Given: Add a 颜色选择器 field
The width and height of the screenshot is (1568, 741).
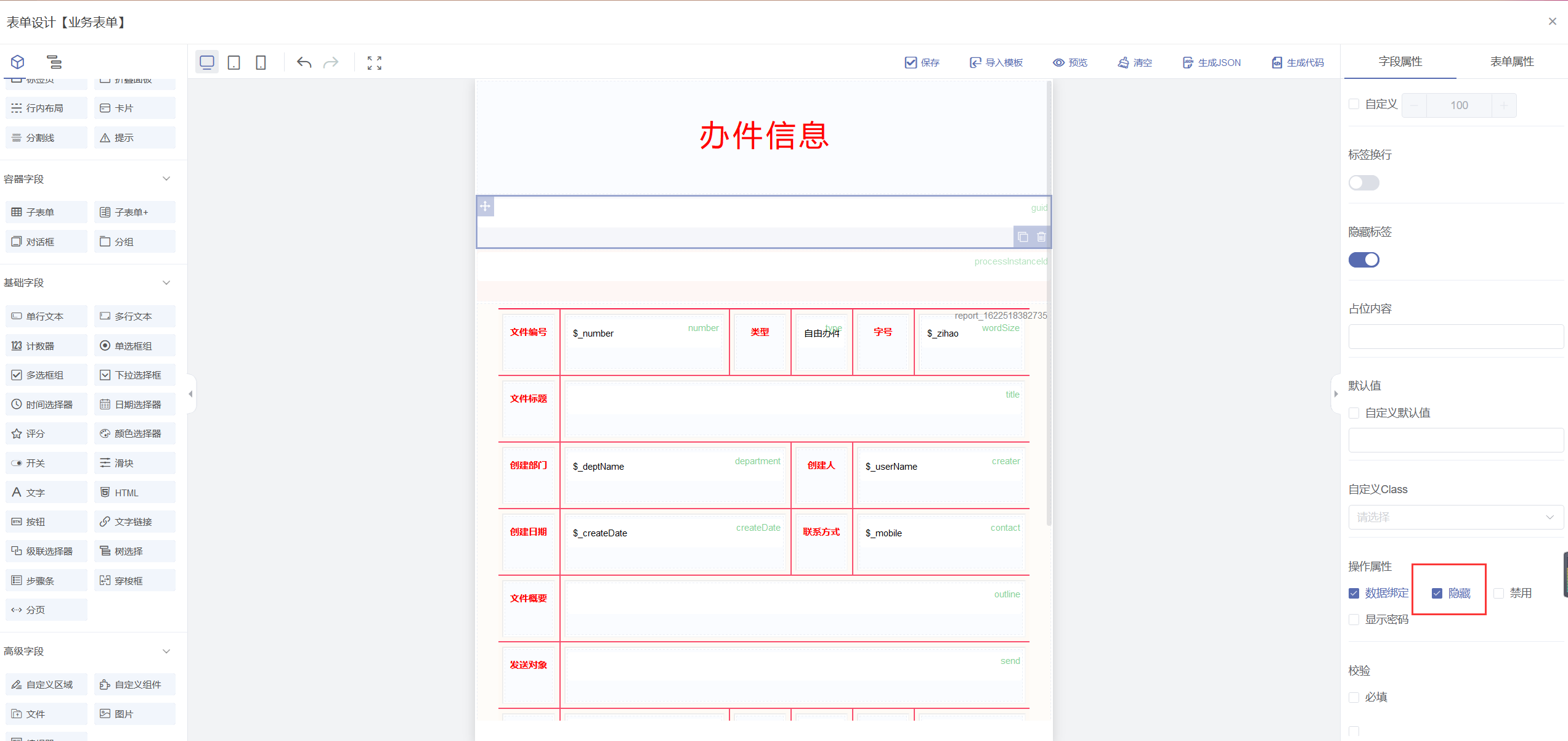Looking at the screenshot, I should (x=135, y=433).
